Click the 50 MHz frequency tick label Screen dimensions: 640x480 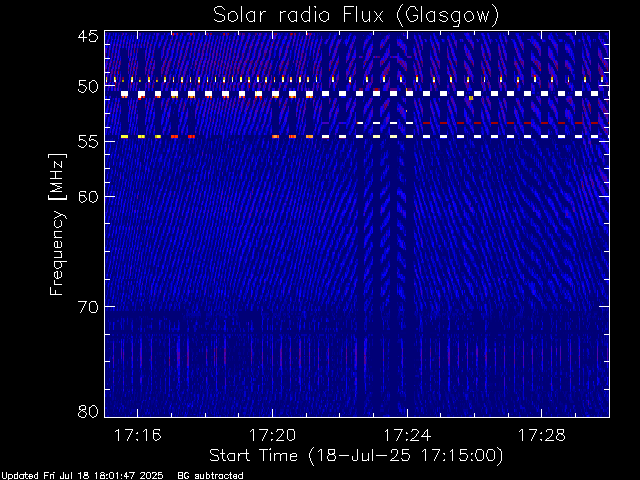point(88,87)
